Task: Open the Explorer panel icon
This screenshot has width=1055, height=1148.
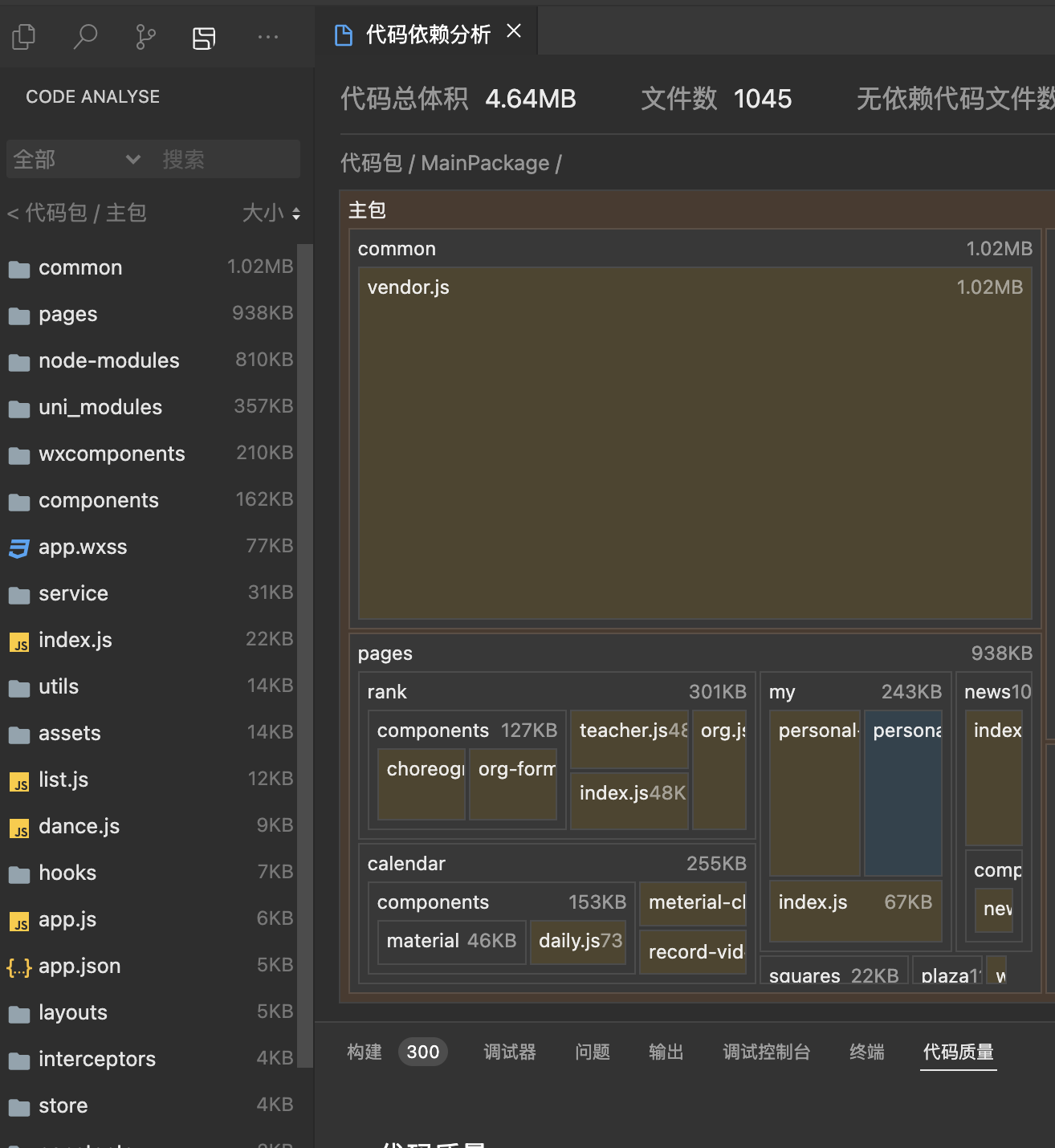Action: pyautogui.click(x=23, y=36)
